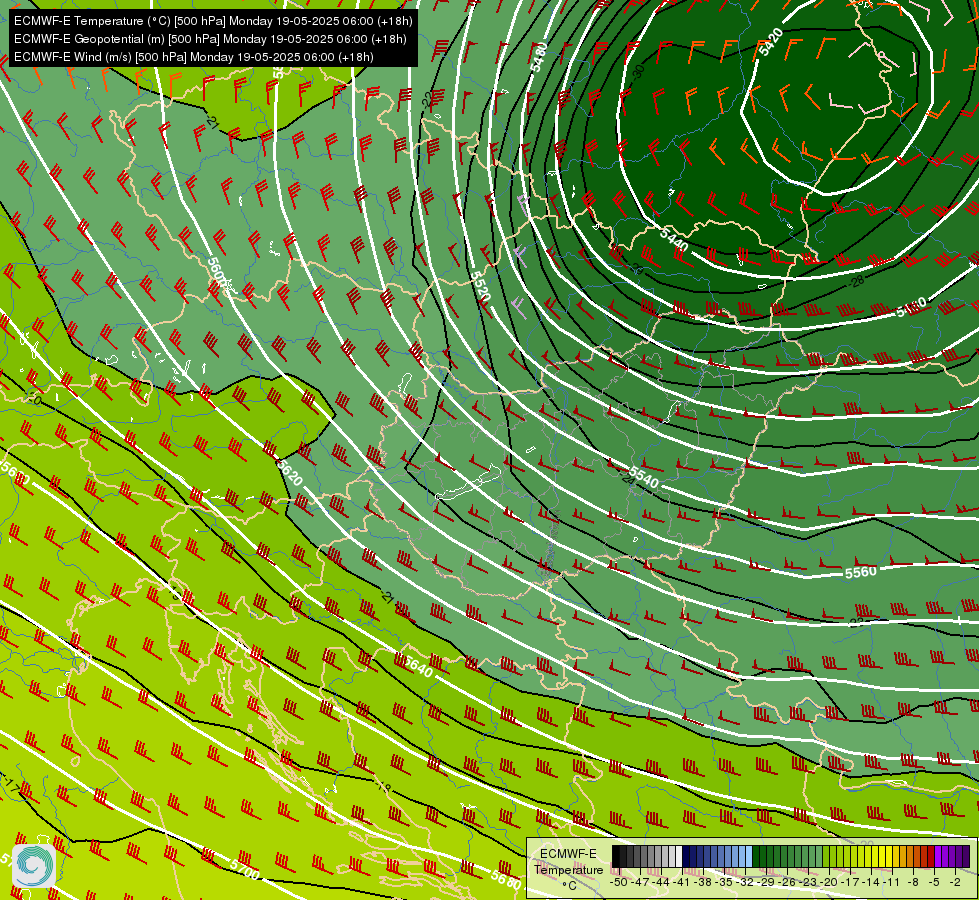Click the dark navy swatch above -41
The height and width of the screenshot is (900, 979).
tap(686, 856)
